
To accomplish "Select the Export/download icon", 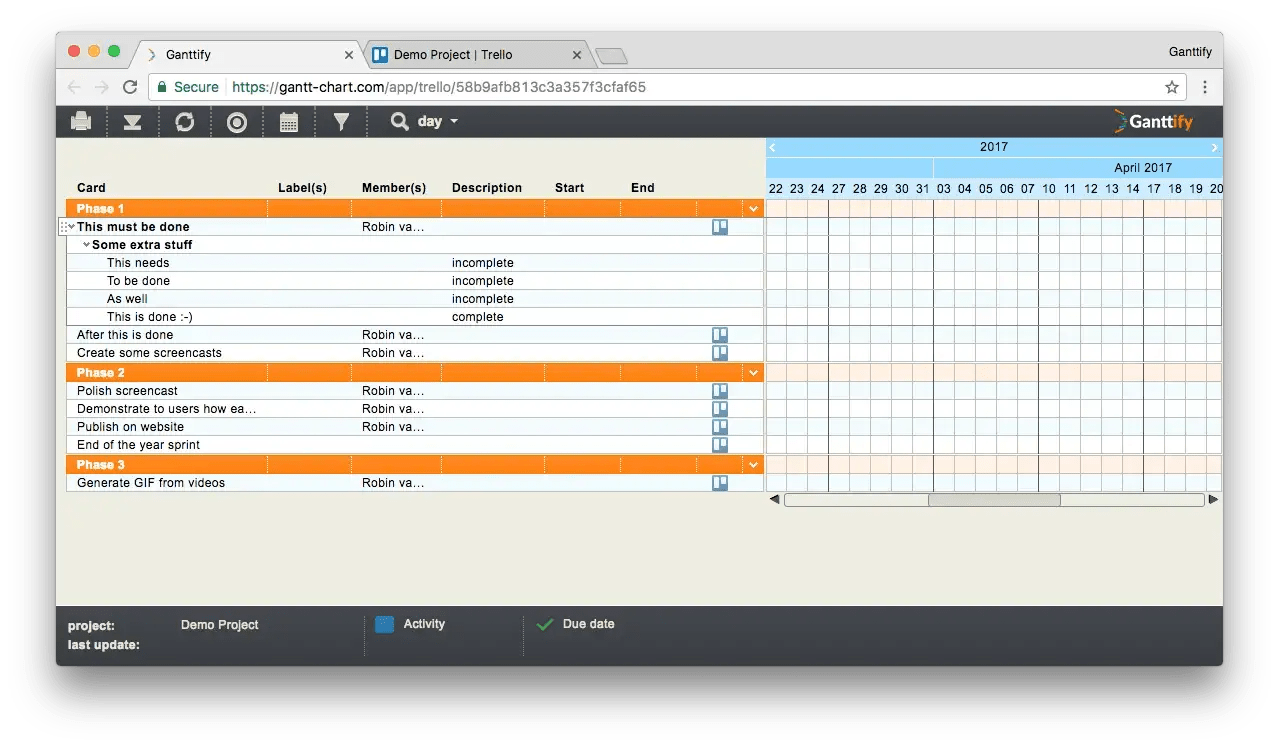I will point(133,121).
